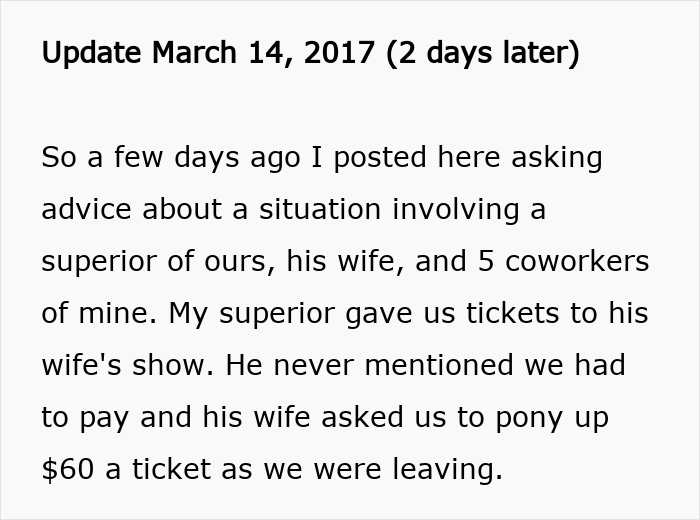Viewport: 700px width, 520px height.
Task: Click the phrase "gave us tickets"
Action: [452, 314]
